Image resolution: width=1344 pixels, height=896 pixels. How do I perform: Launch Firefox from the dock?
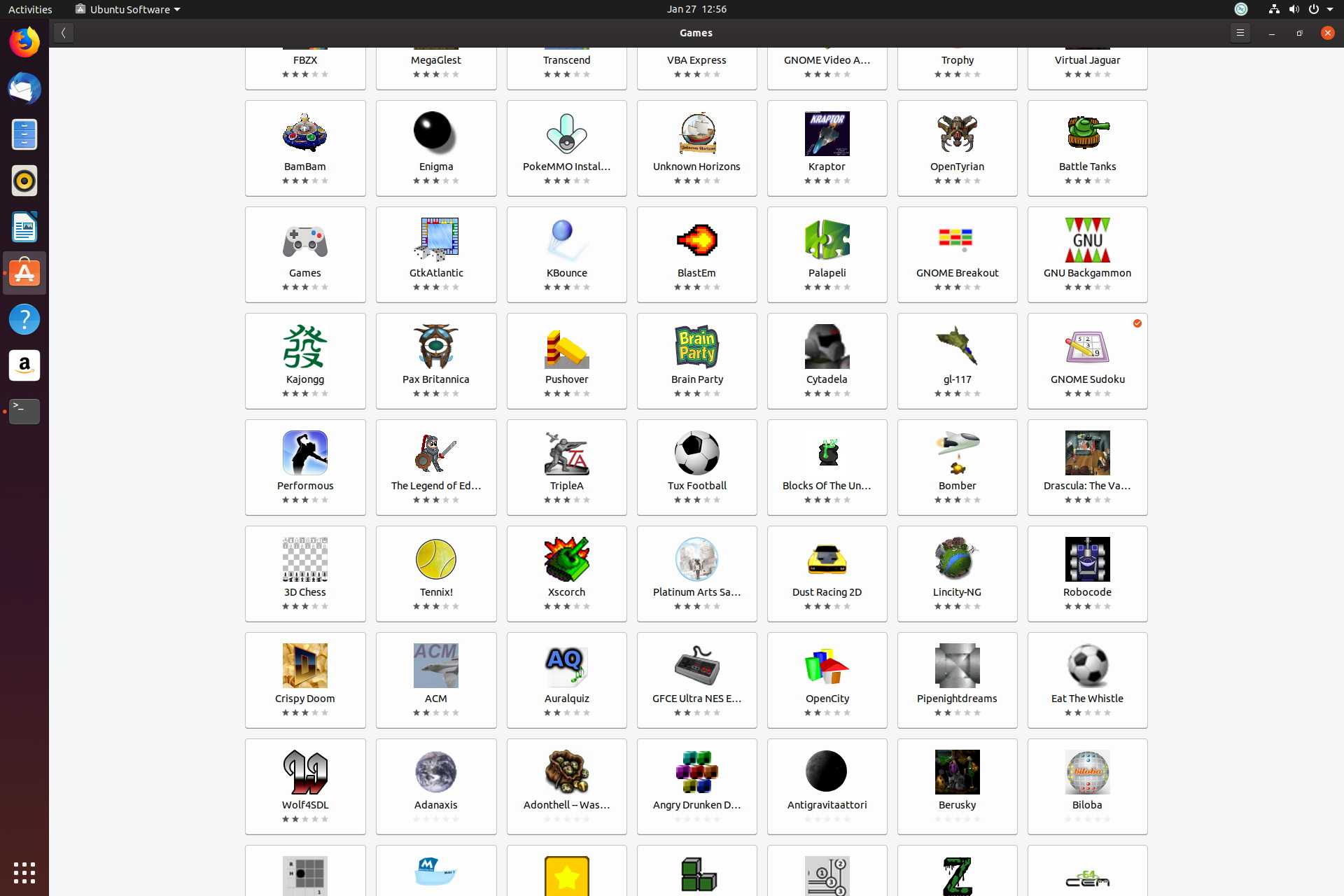[24, 42]
